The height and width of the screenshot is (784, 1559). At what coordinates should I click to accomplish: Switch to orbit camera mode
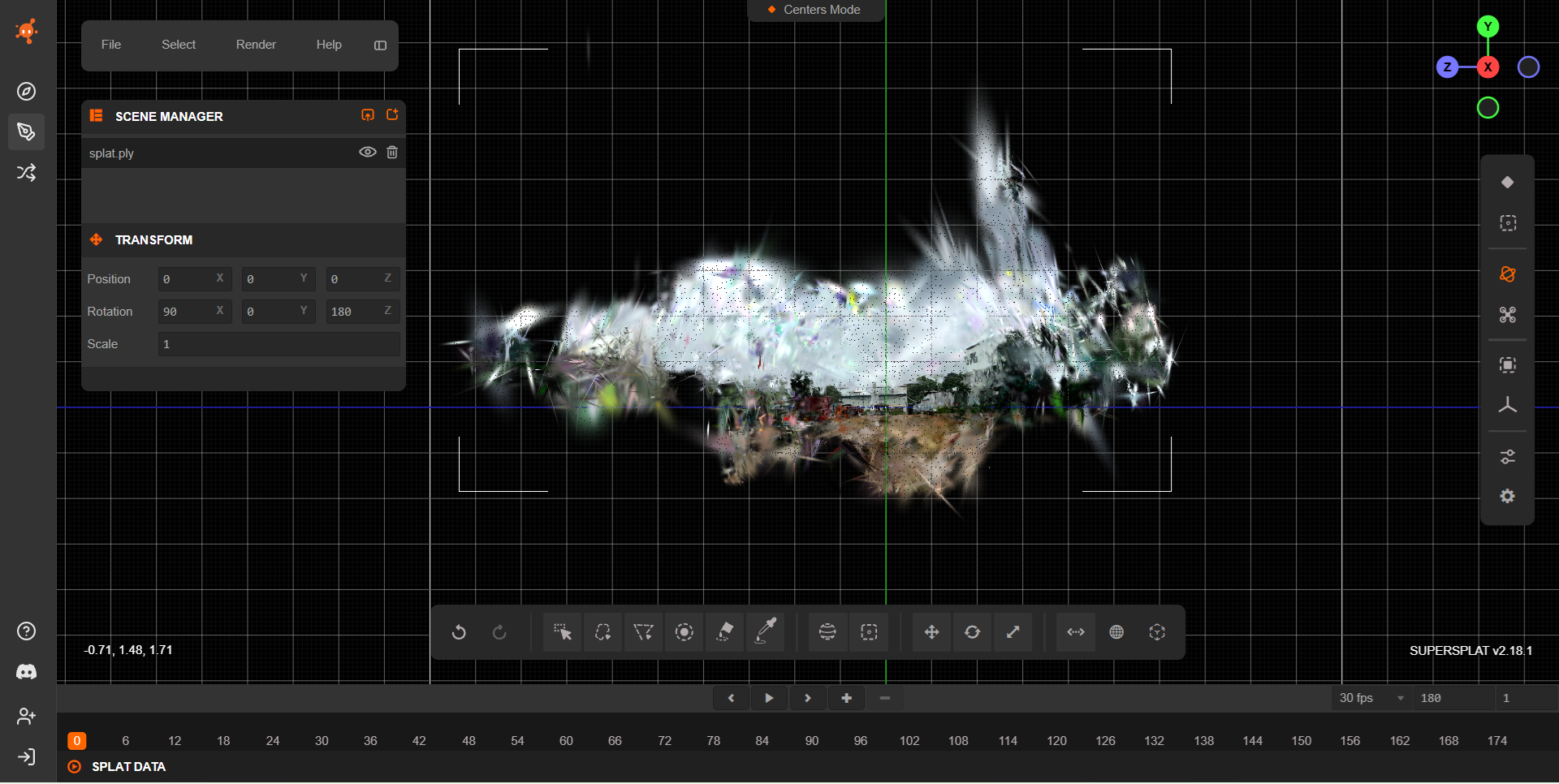[x=1507, y=274]
